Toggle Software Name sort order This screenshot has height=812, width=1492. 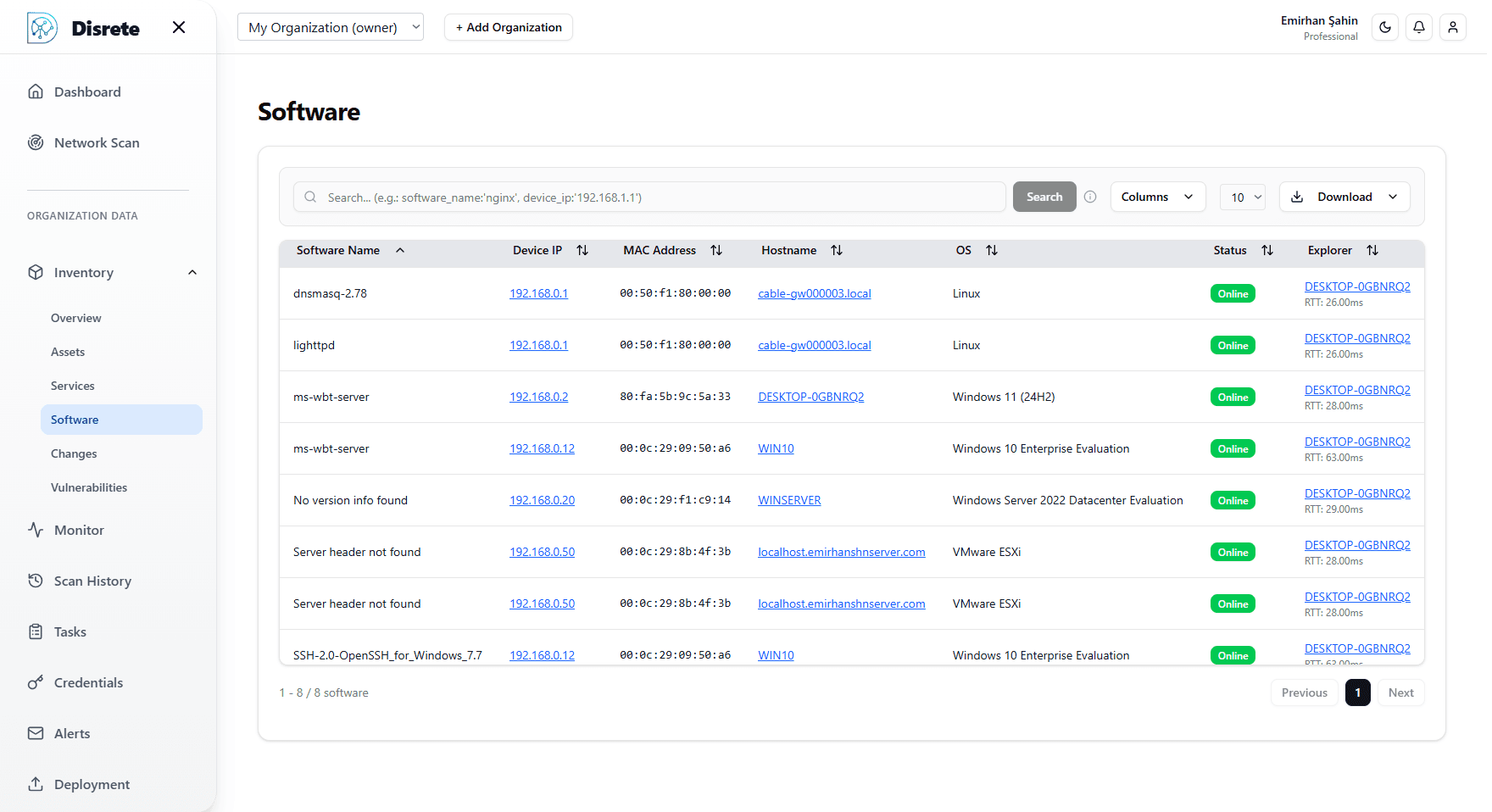(x=400, y=250)
